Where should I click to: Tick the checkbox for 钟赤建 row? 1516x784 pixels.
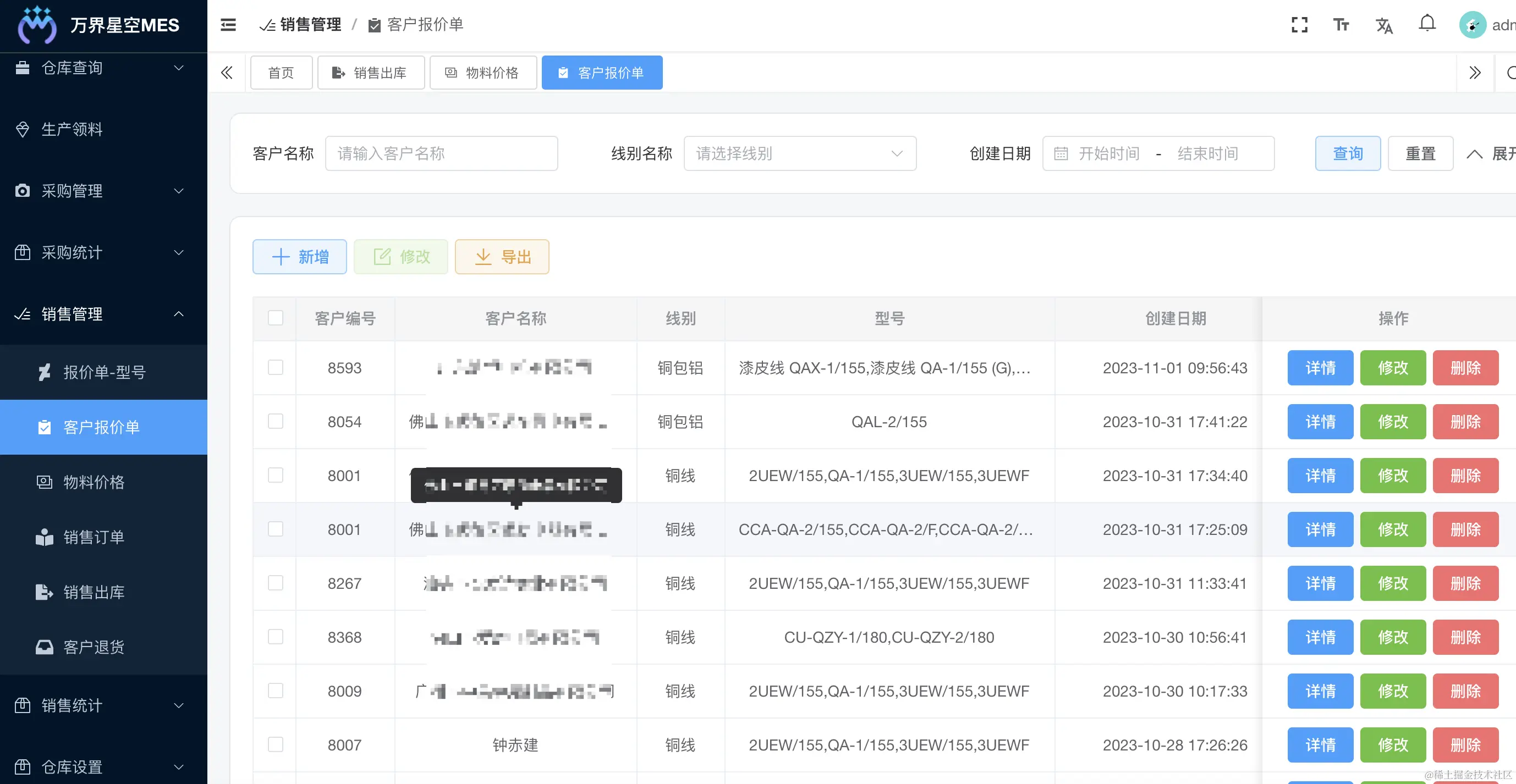click(x=276, y=744)
